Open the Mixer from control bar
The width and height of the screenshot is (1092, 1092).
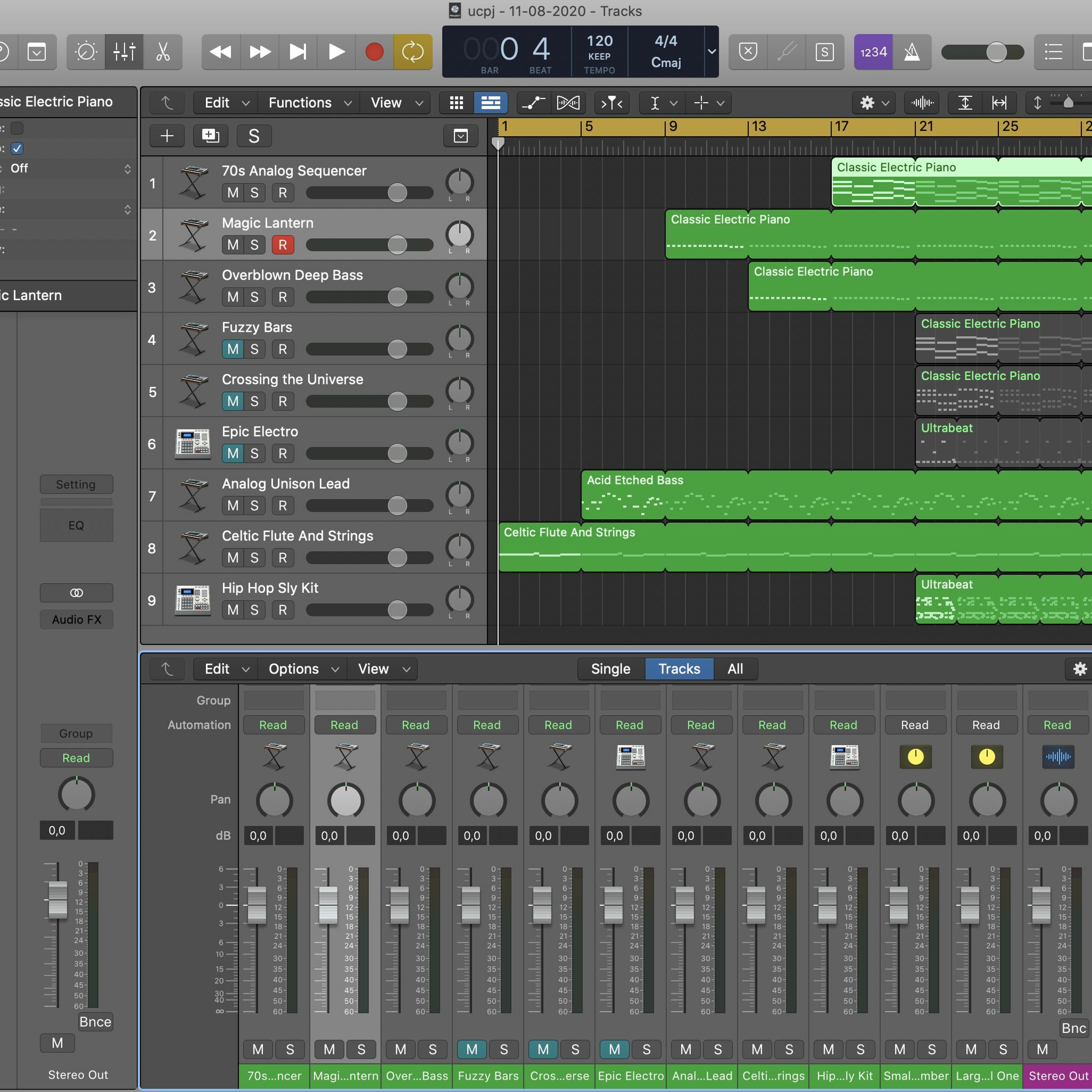[124, 52]
